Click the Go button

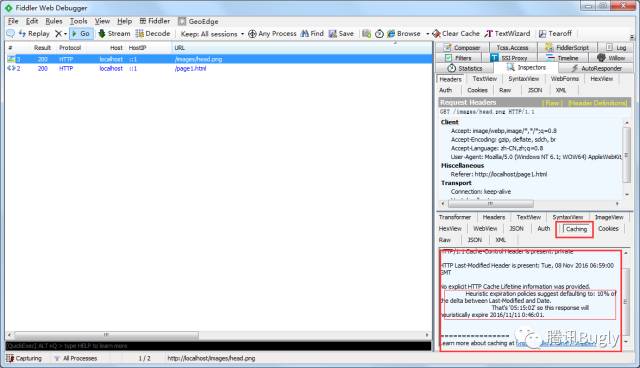click(81, 33)
